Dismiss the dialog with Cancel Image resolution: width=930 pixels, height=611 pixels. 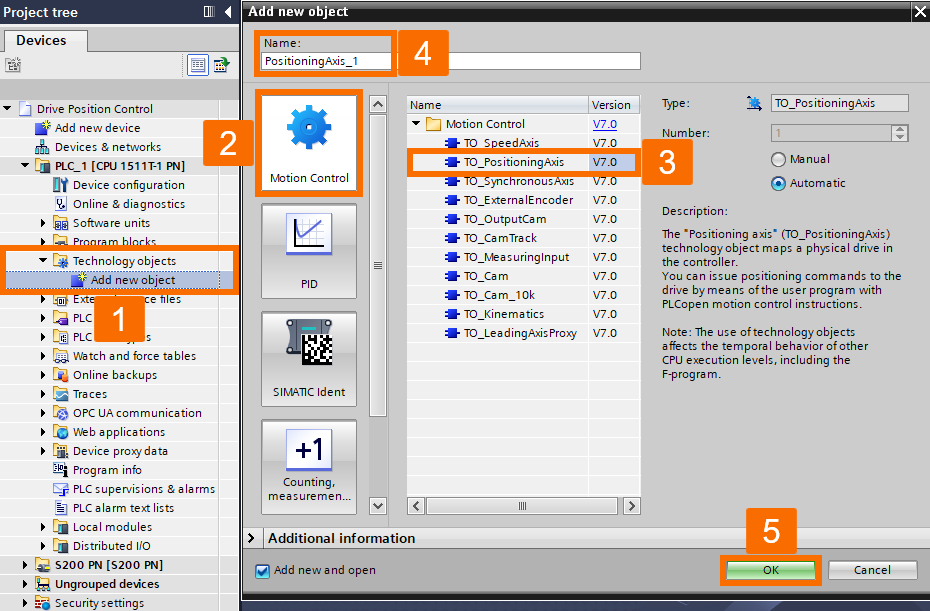(x=872, y=569)
